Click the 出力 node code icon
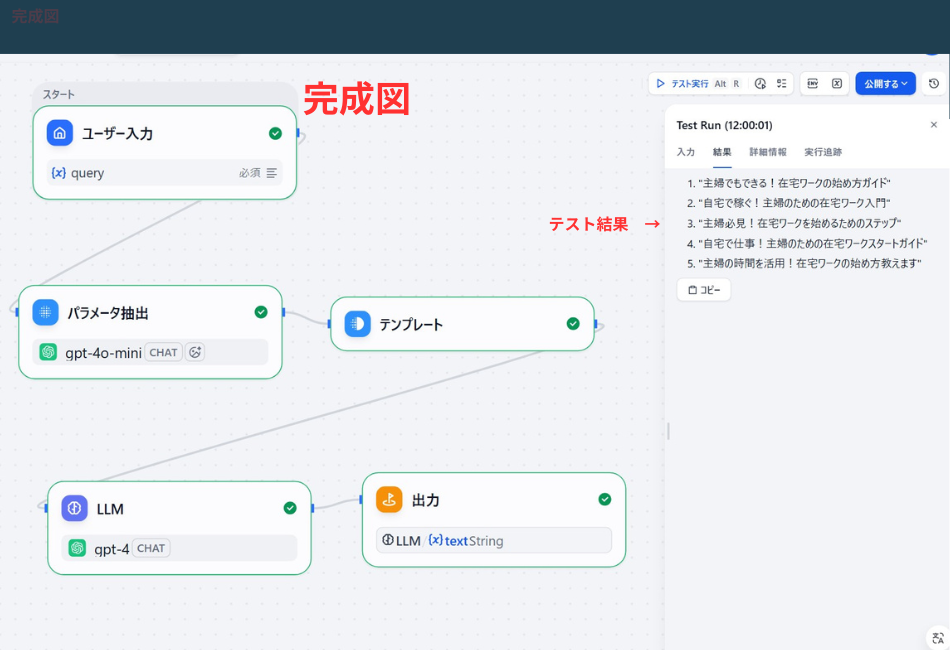Screen dimensions: 950x650 pyautogui.click(x=390, y=500)
